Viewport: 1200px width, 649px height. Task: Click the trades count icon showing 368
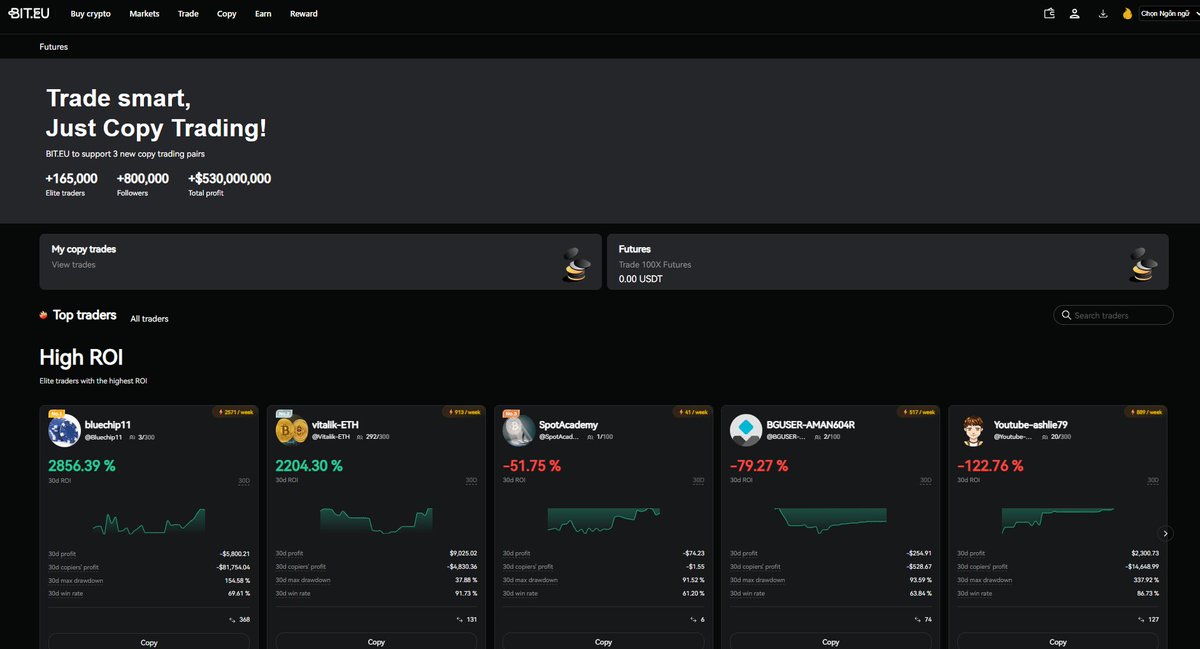point(232,620)
